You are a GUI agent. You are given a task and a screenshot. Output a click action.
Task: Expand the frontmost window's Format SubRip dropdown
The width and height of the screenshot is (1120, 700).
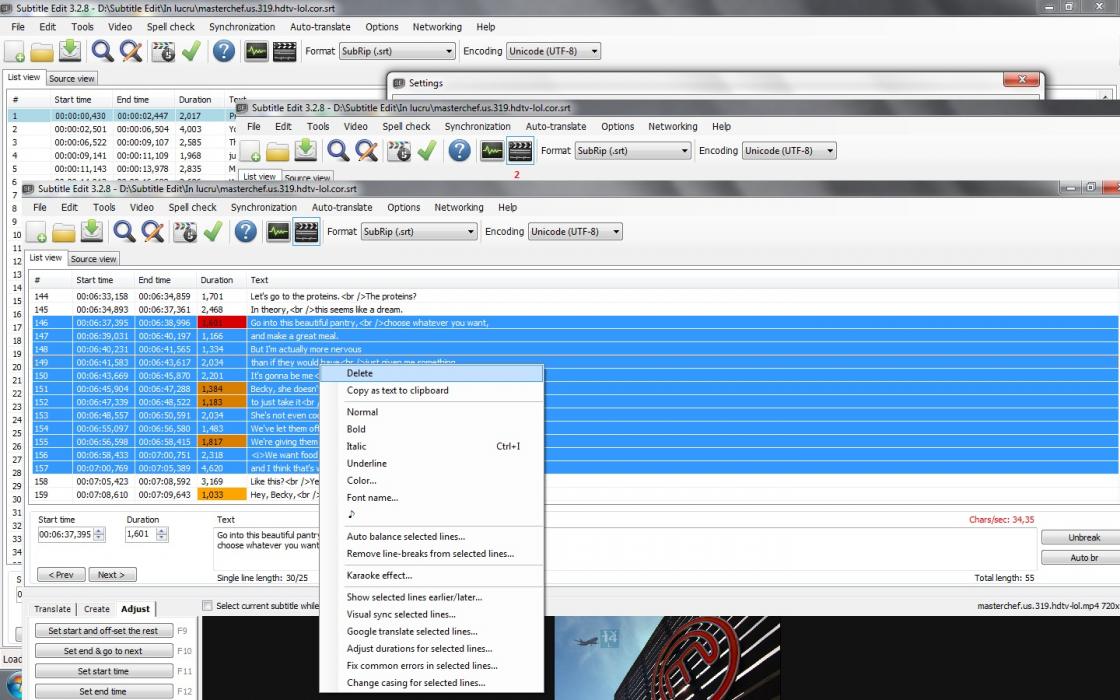471,232
